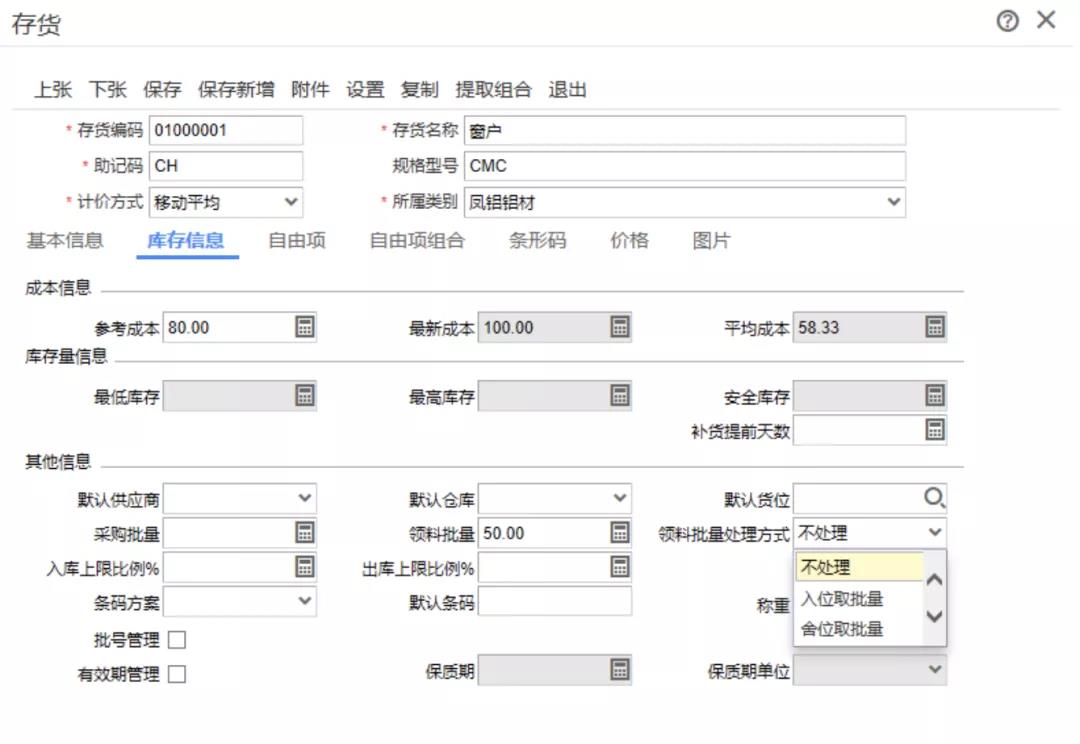Expand the 计价方式 dropdown
The image size is (1080, 744).
pyautogui.click(x=291, y=202)
